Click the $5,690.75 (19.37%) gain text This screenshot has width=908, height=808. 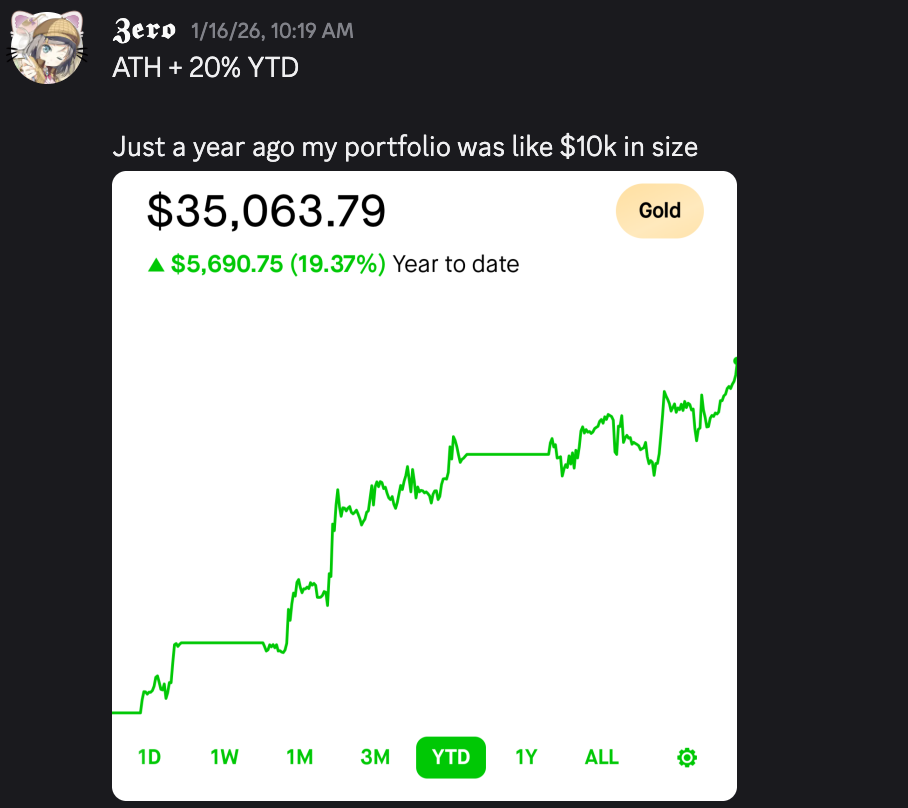(278, 264)
